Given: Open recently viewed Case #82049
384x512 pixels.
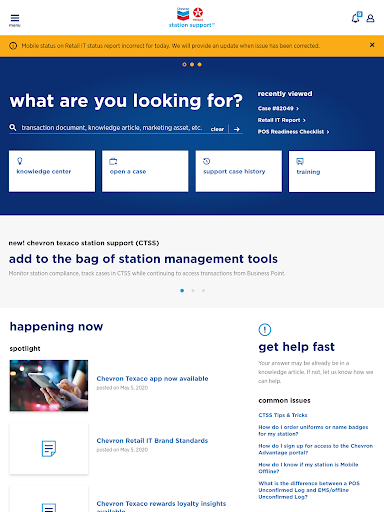Looking at the screenshot, I should (278, 108).
